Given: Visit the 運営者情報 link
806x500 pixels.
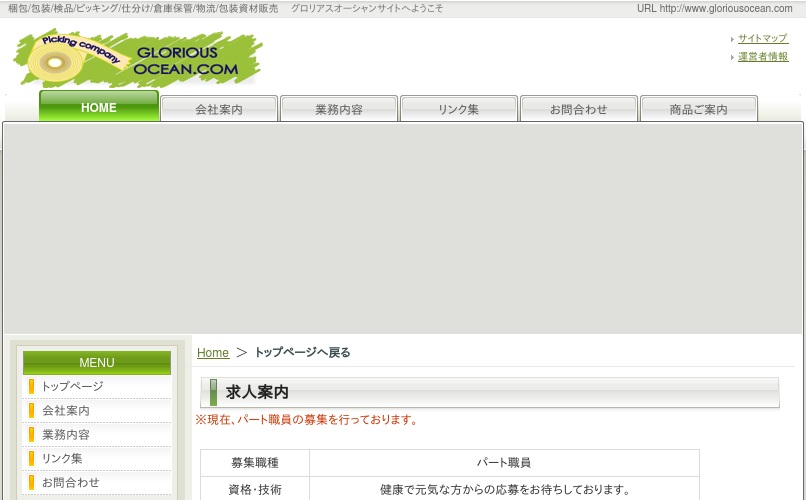Looking at the screenshot, I should click(x=762, y=57).
